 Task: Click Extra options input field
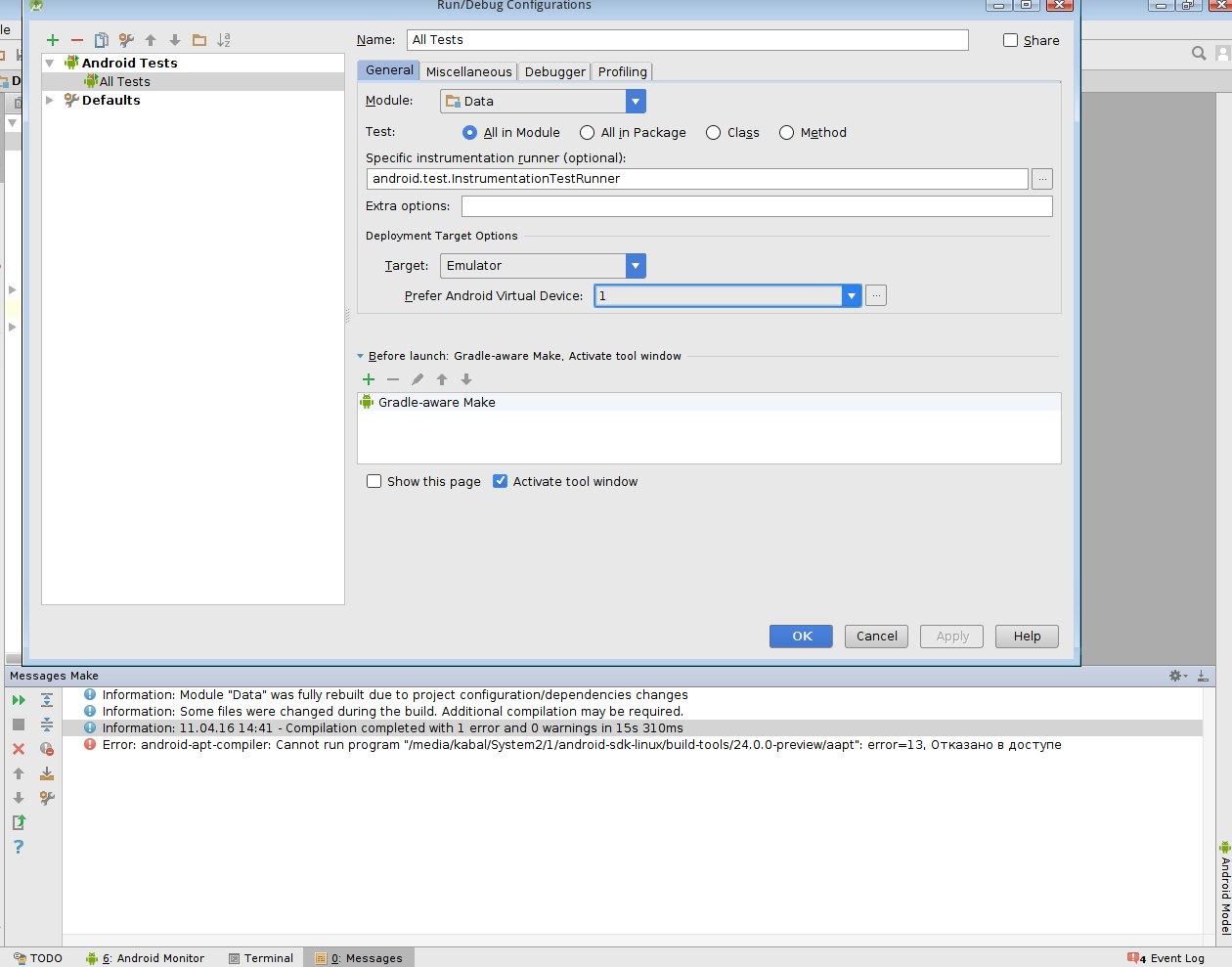coord(757,206)
